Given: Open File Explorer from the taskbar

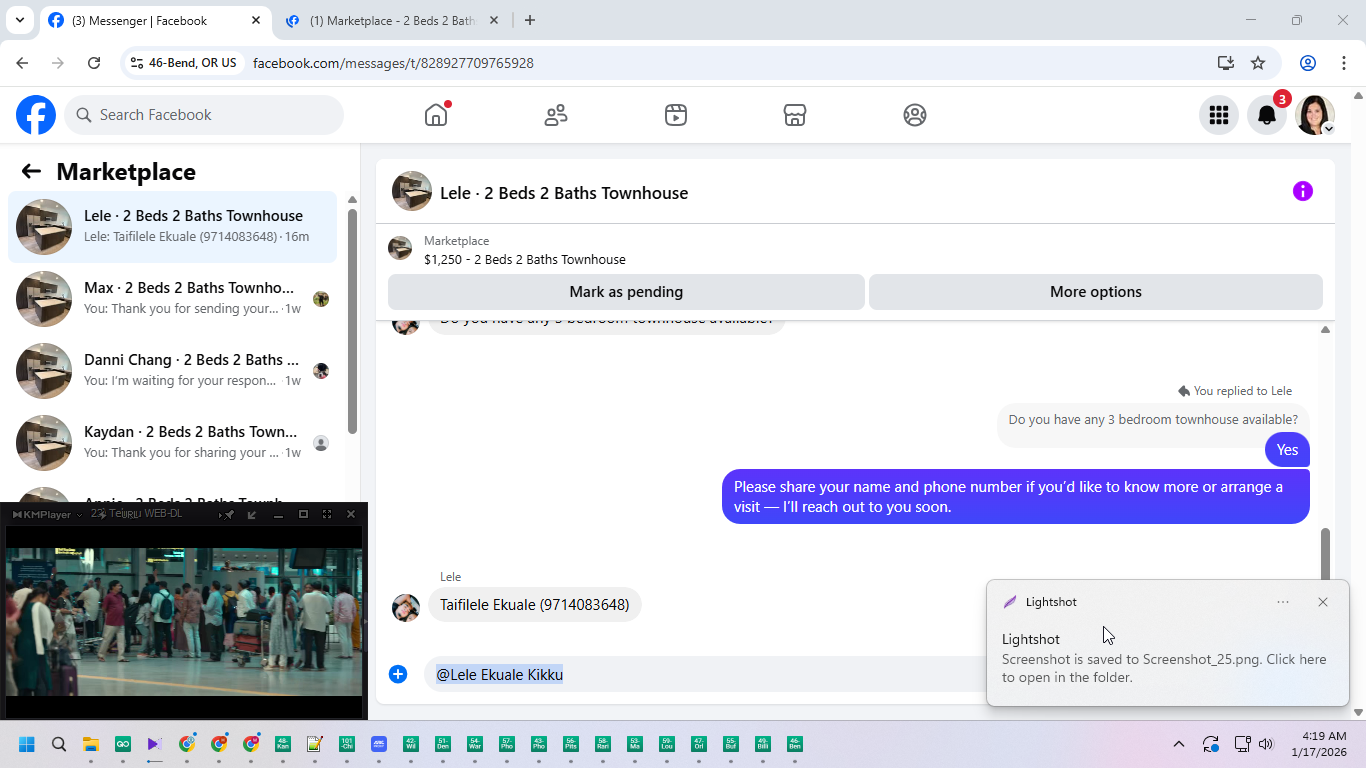Looking at the screenshot, I should (91, 744).
